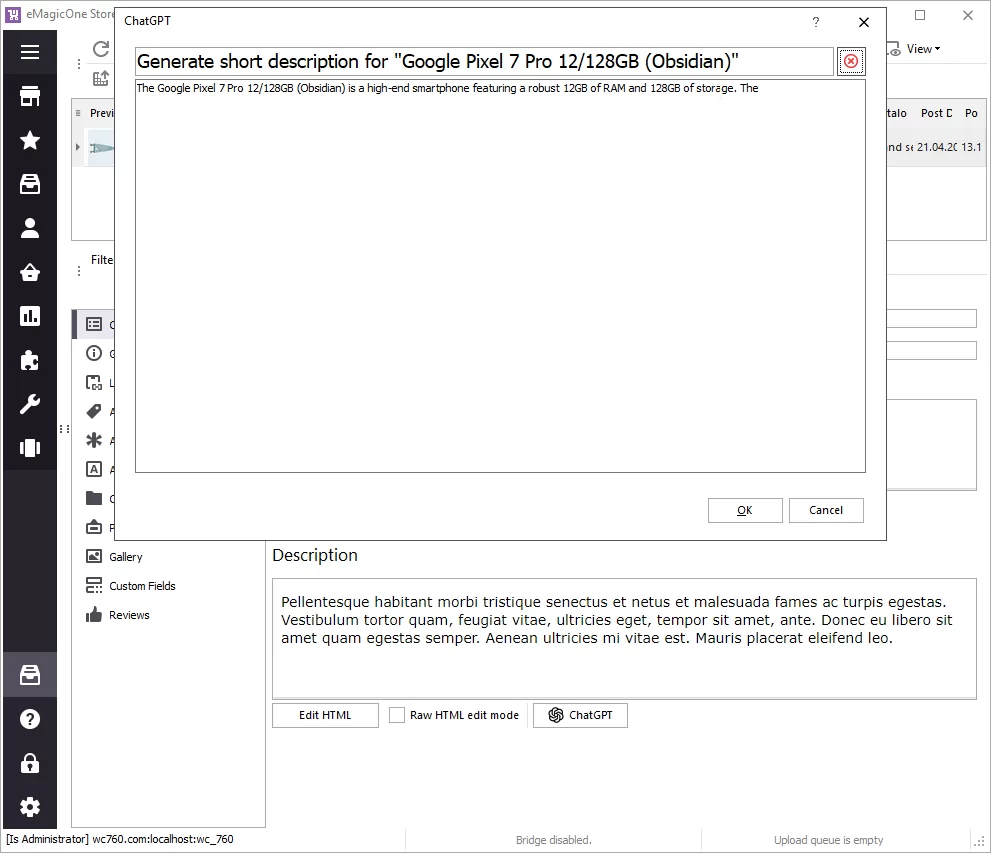
Task: Open the reports bar chart icon
Action: point(30,316)
